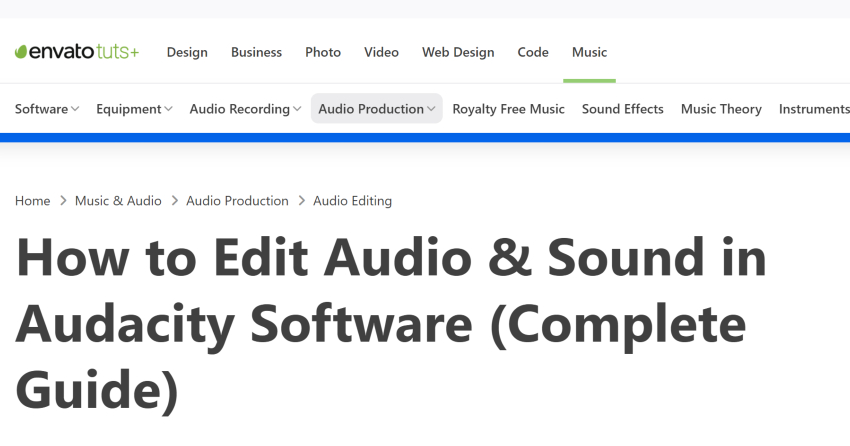This screenshot has height=446, width=850.
Task: Expand the Equipment dropdown
Action: [x=134, y=109]
